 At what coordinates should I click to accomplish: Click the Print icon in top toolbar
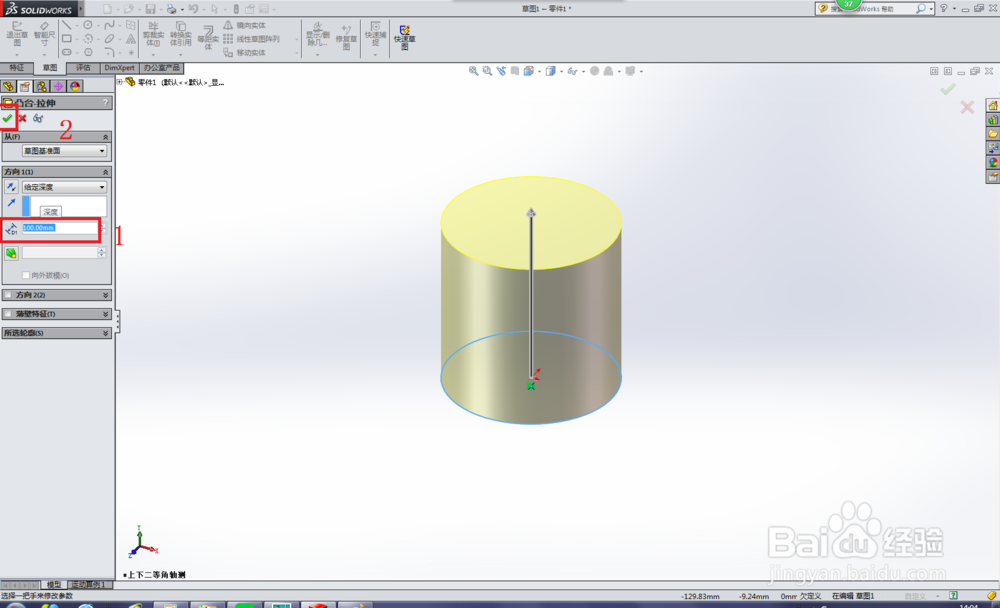click(x=171, y=9)
